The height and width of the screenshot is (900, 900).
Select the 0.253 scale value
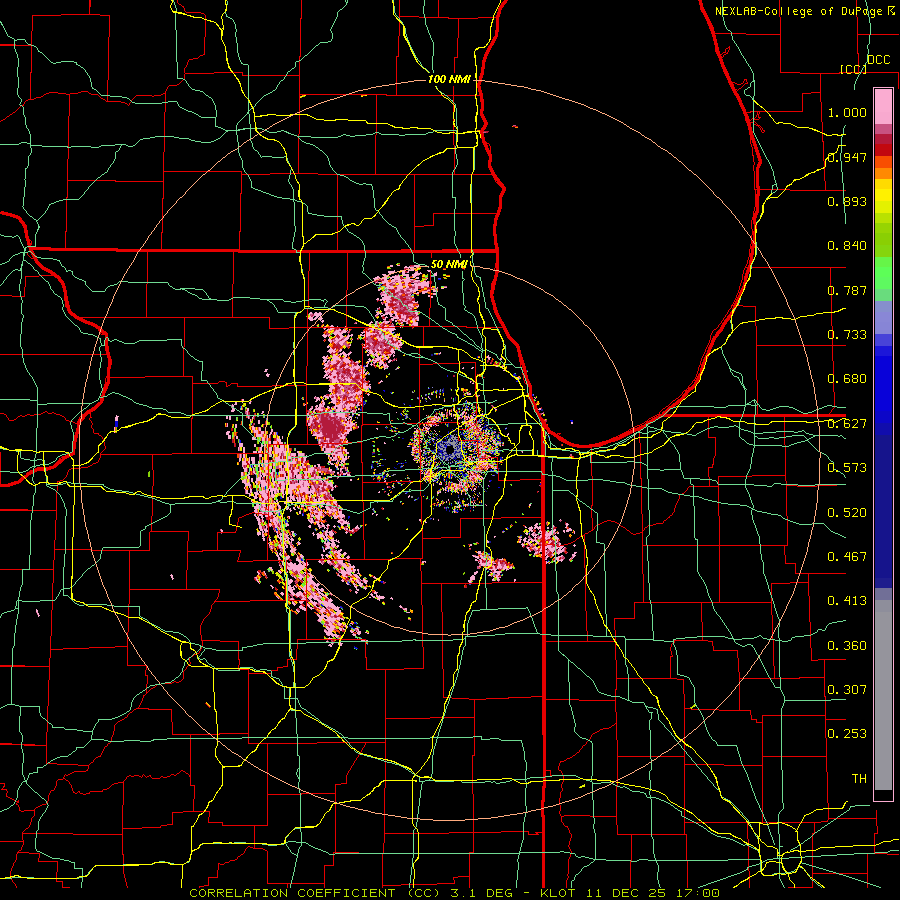[847, 734]
